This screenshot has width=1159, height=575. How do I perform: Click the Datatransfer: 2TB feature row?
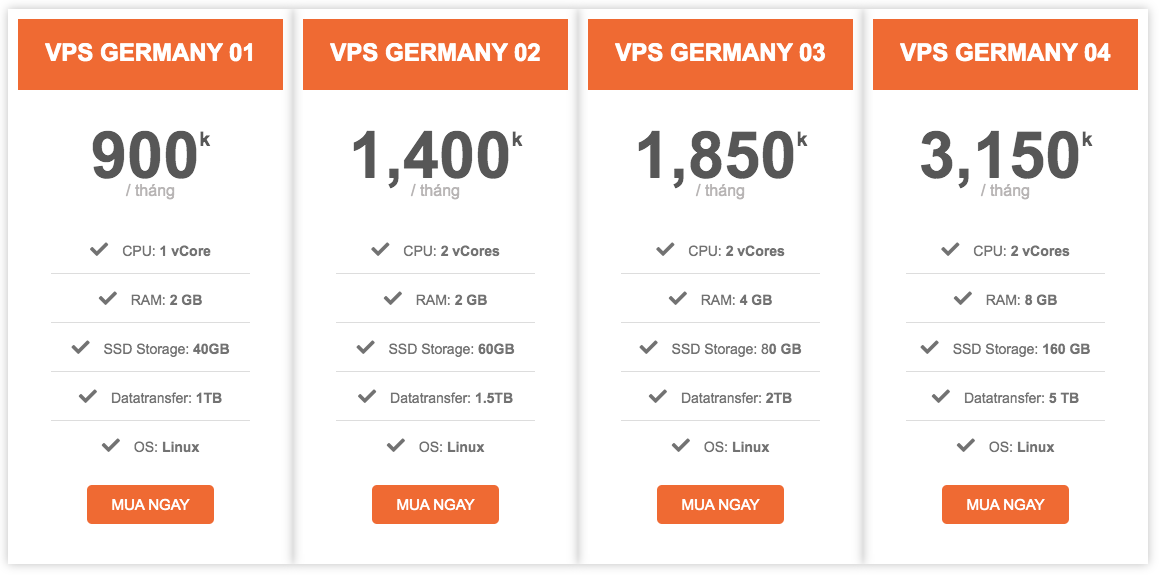720,398
